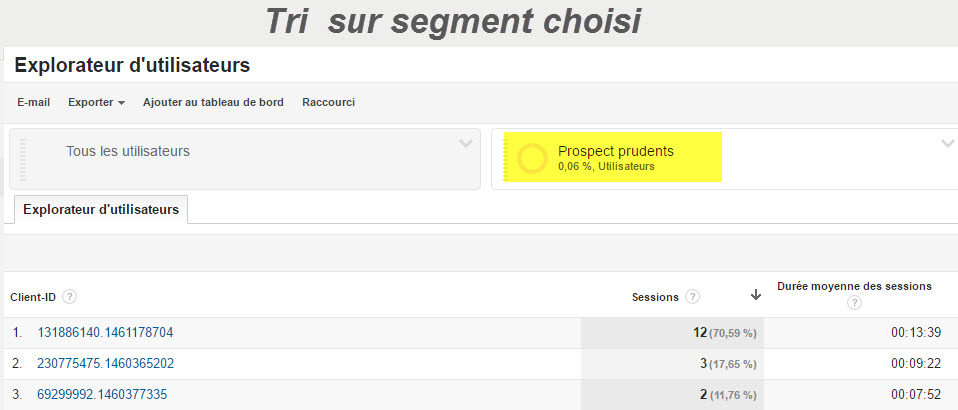This screenshot has height=410, width=958.
Task: Grab the drag handle of Tous les utilisateurs
Action: tap(23, 159)
